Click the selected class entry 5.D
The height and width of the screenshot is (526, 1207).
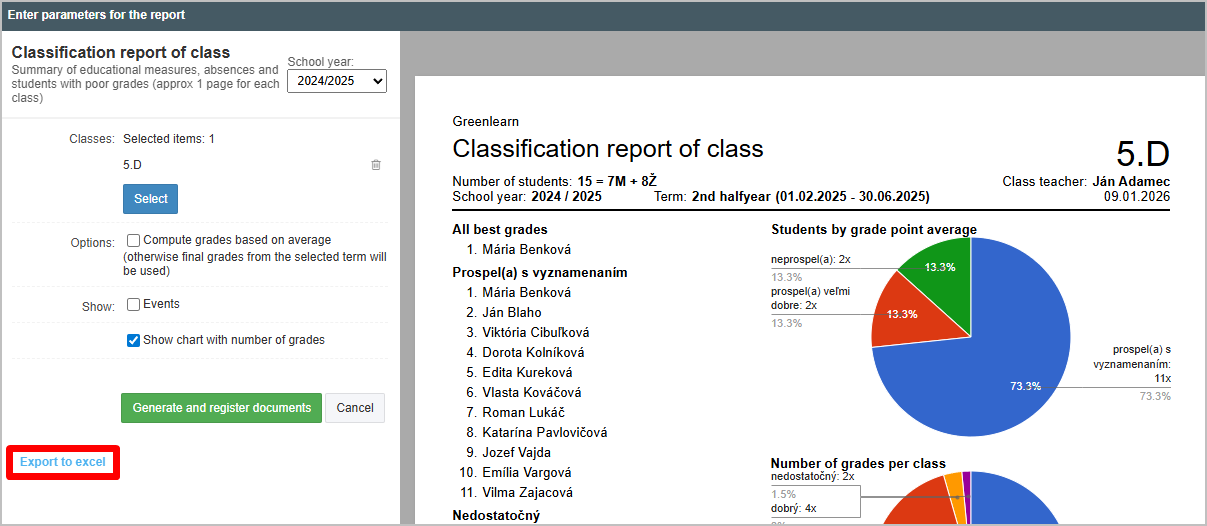coord(133,165)
